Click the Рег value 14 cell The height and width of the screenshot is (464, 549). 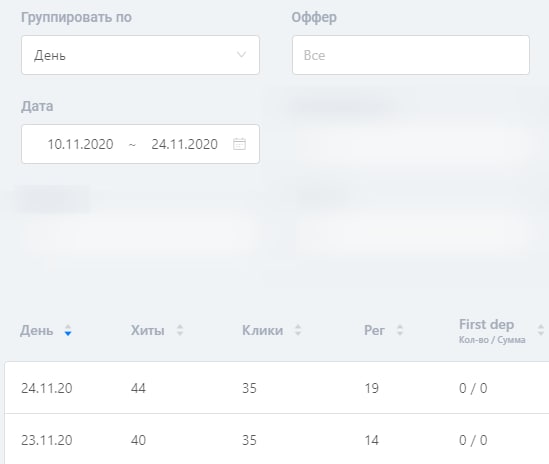371,440
